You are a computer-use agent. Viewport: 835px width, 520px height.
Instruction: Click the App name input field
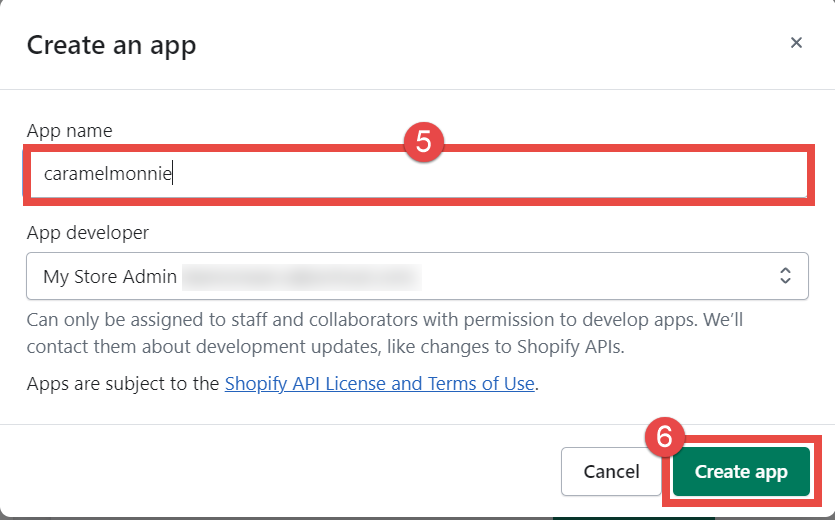pos(419,174)
